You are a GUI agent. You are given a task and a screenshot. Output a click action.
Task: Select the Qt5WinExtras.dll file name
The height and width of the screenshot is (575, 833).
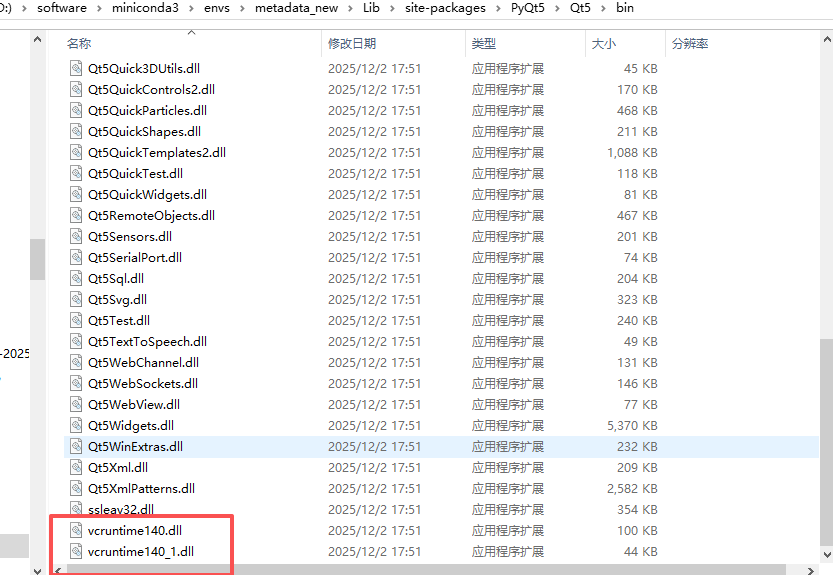[x=135, y=446]
